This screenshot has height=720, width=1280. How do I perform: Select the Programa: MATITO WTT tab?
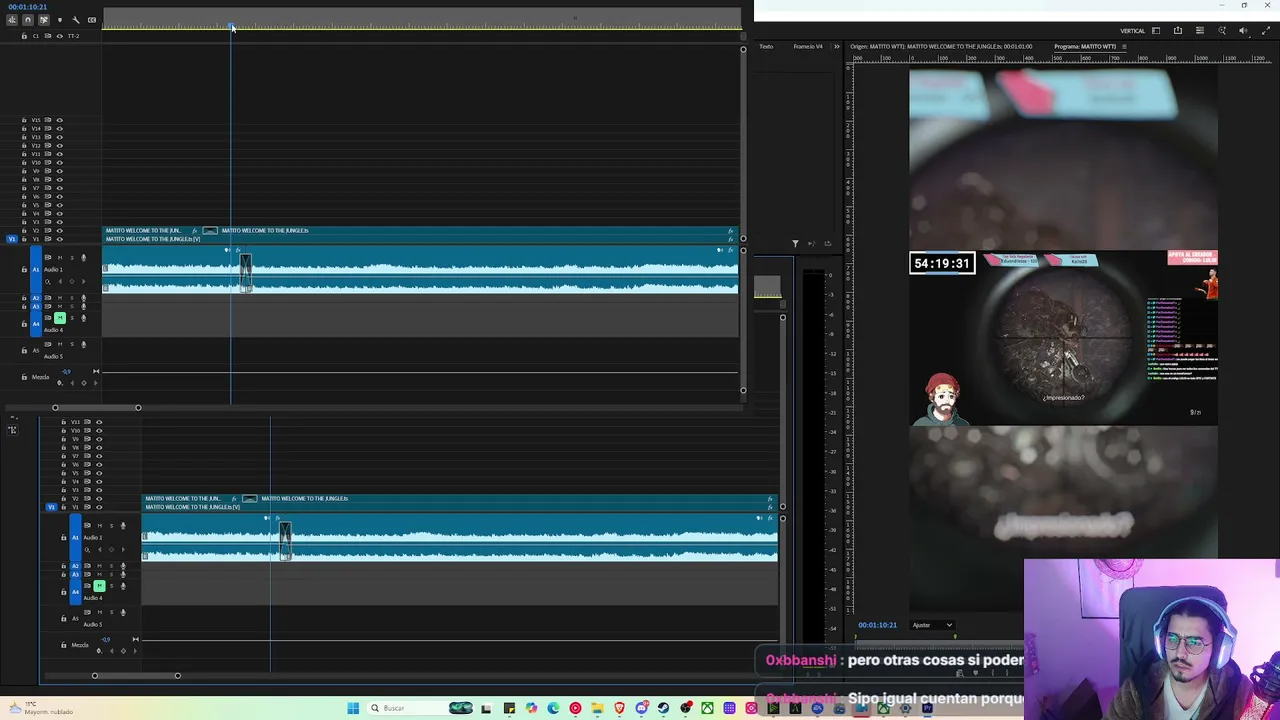1085,46
